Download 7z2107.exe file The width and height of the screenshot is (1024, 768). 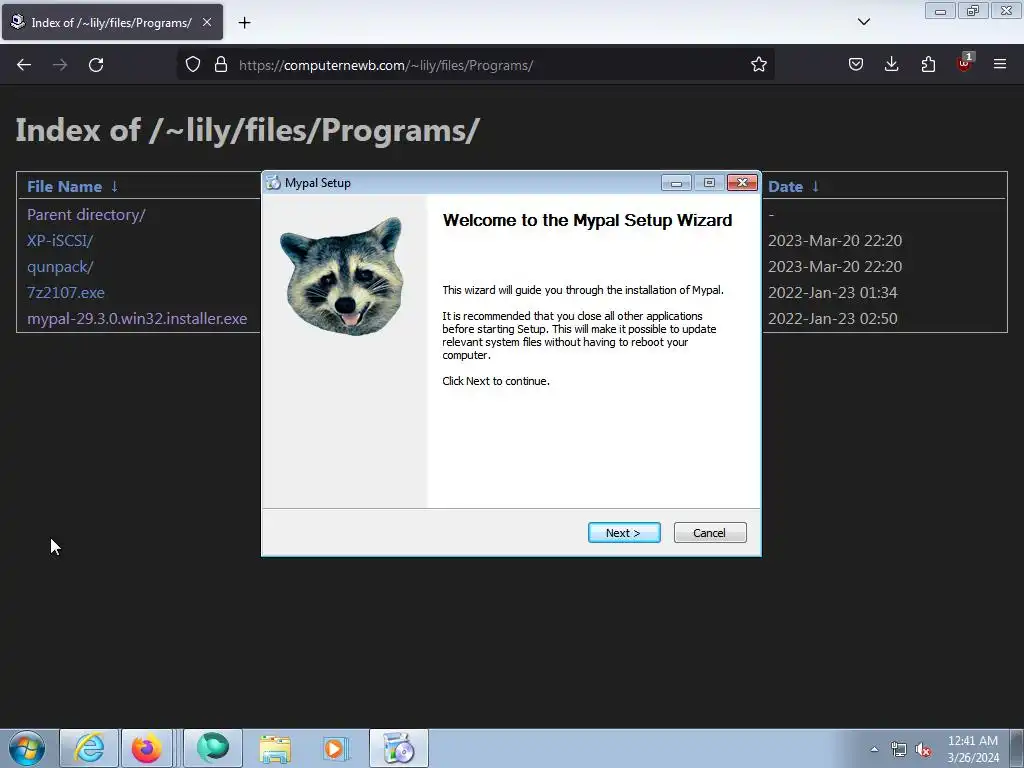pyautogui.click(x=65, y=293)
